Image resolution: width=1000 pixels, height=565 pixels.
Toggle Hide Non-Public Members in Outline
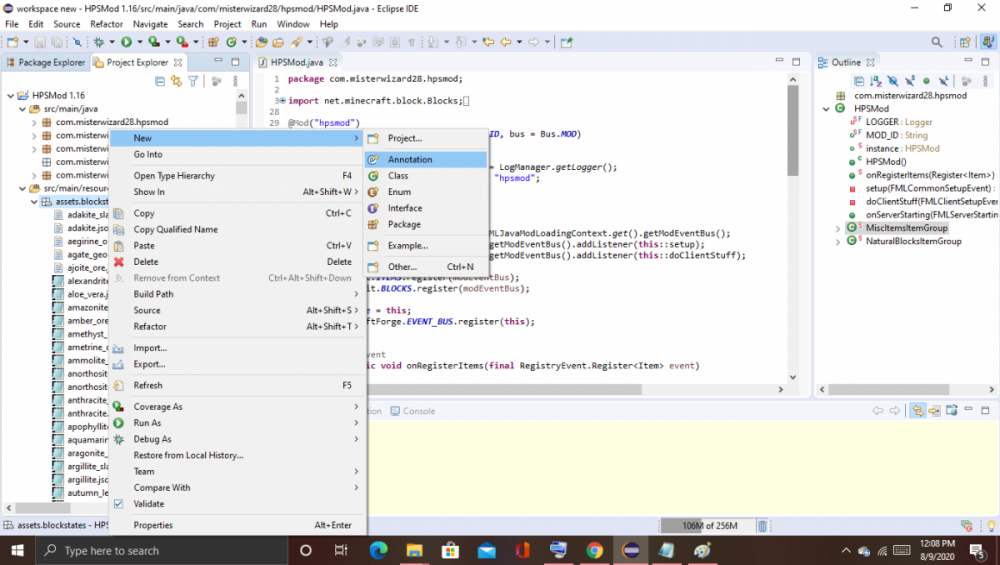[926, 81]
